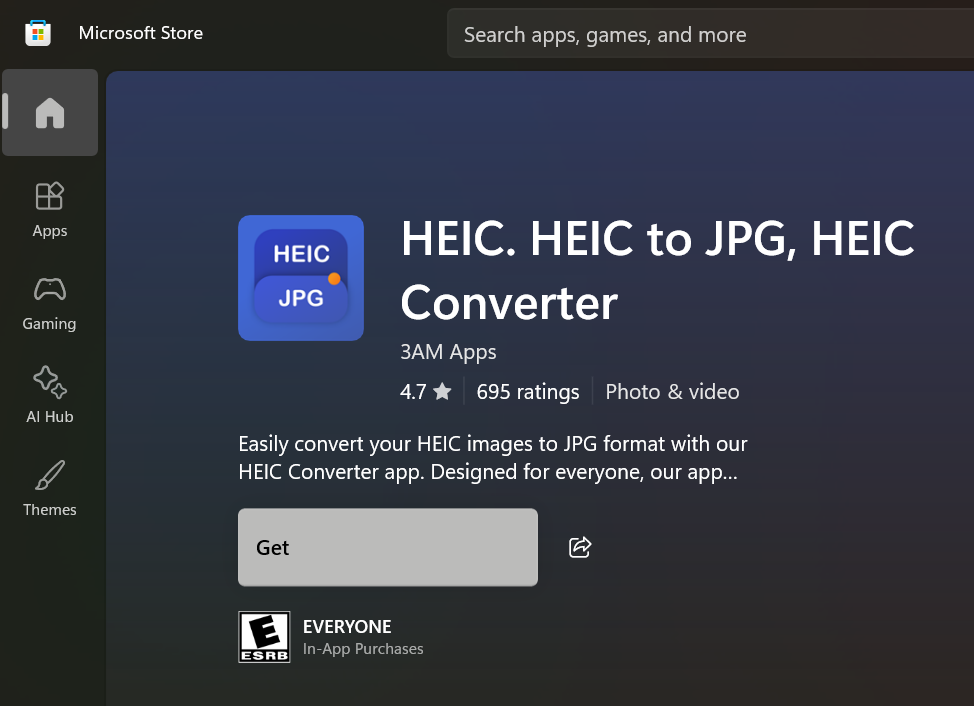Image resolution: width=974 pixels, height=706 pixels.
Task: Open the 3AM Apps publisher page
Action: [448, 352]
